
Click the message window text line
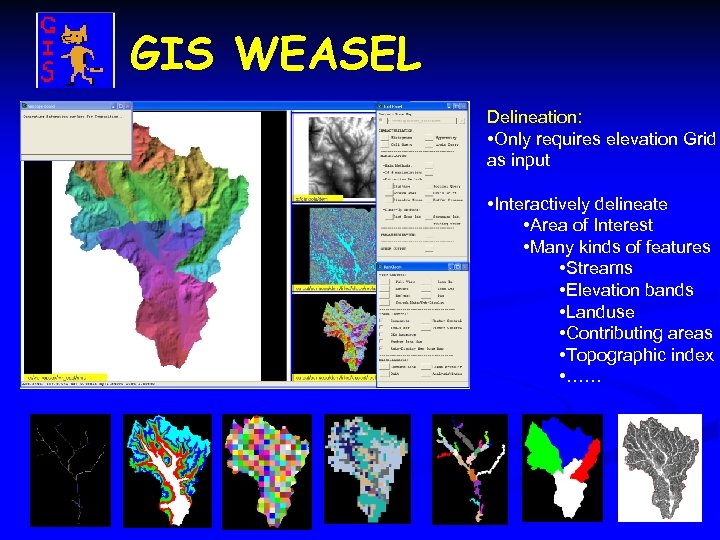[73, 117]
